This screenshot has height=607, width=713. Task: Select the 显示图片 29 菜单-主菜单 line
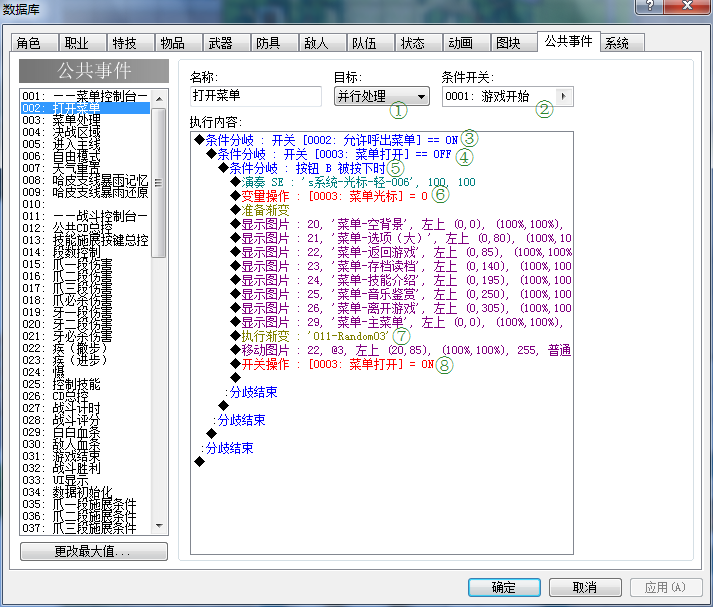click(397, 322)
